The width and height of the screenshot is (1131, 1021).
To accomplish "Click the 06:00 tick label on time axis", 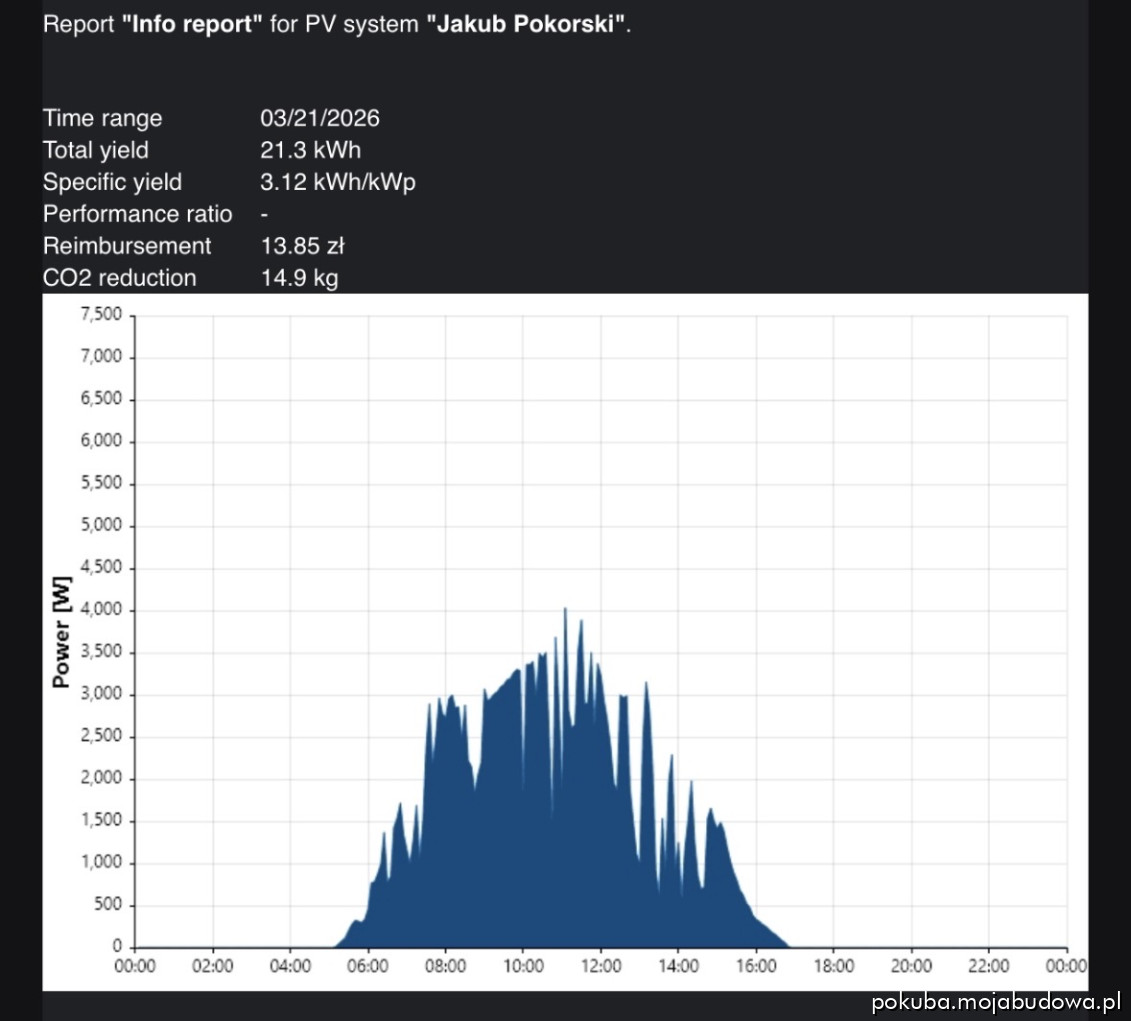I will [x=367, y=966].
